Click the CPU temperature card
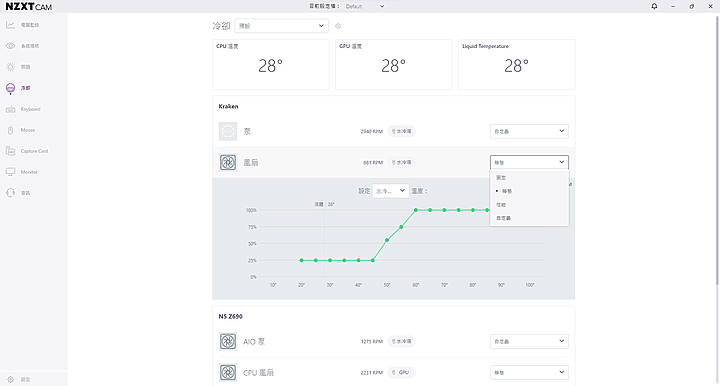The image size is (720, 386). [270, 64]
